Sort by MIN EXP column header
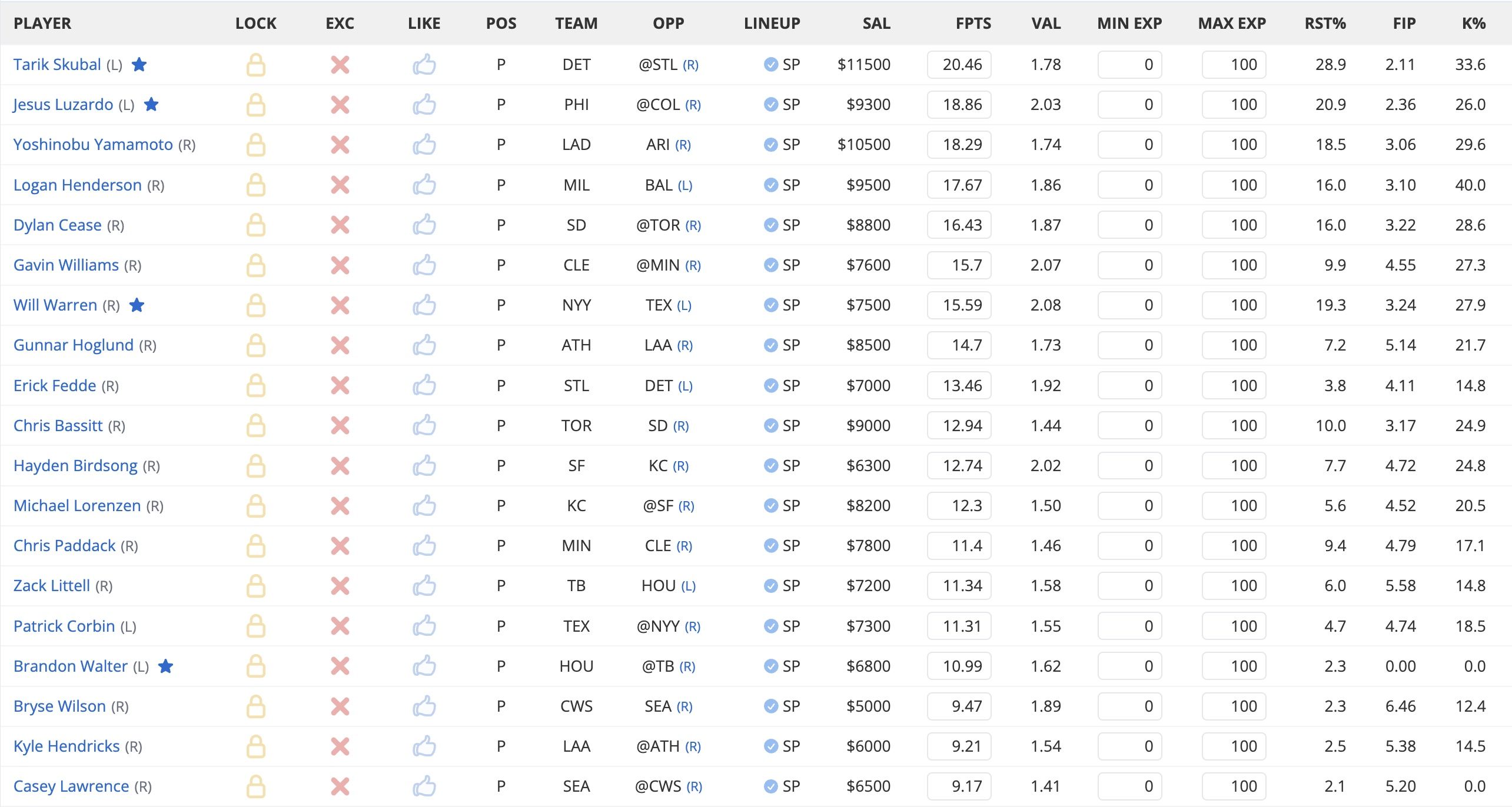 pyautogui.click(x=1129, y=24)
